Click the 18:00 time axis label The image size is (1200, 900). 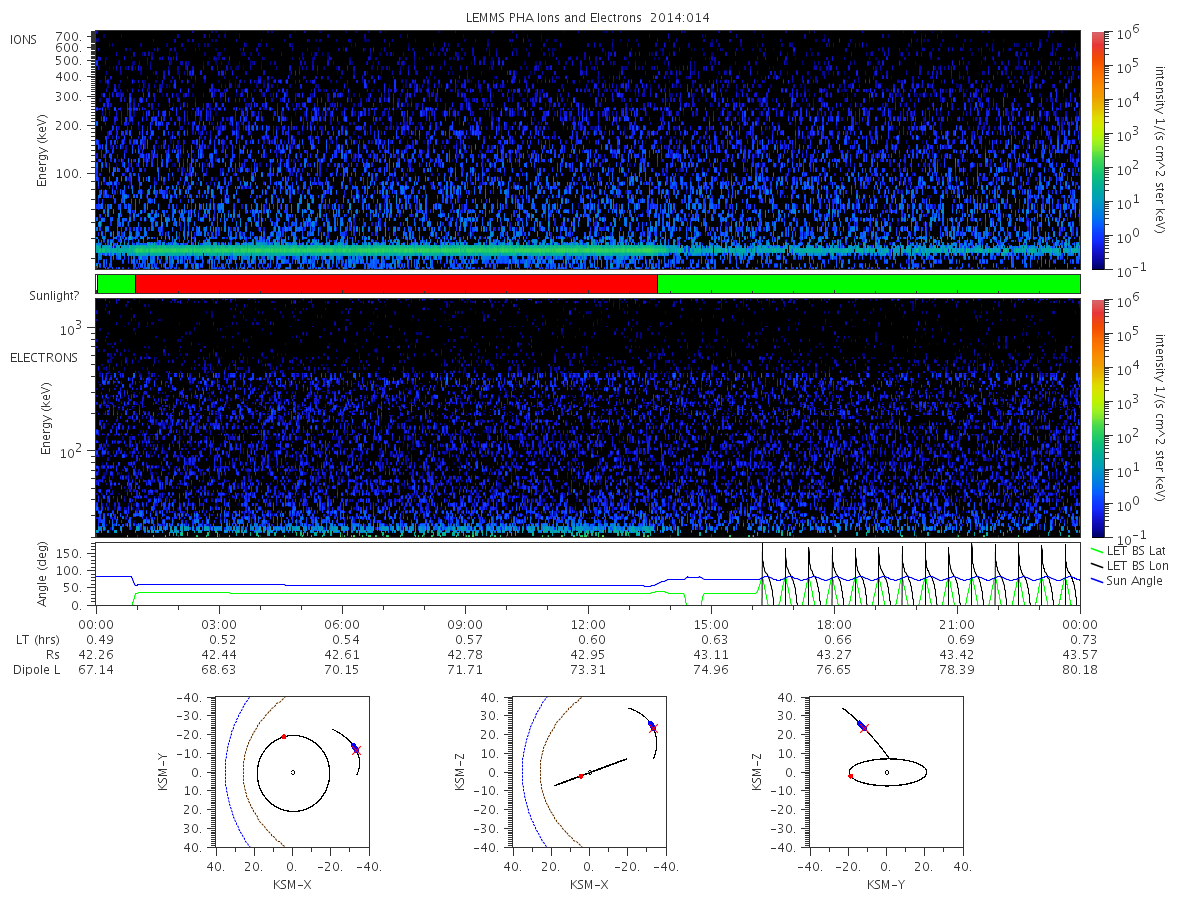tap(834, 624)
